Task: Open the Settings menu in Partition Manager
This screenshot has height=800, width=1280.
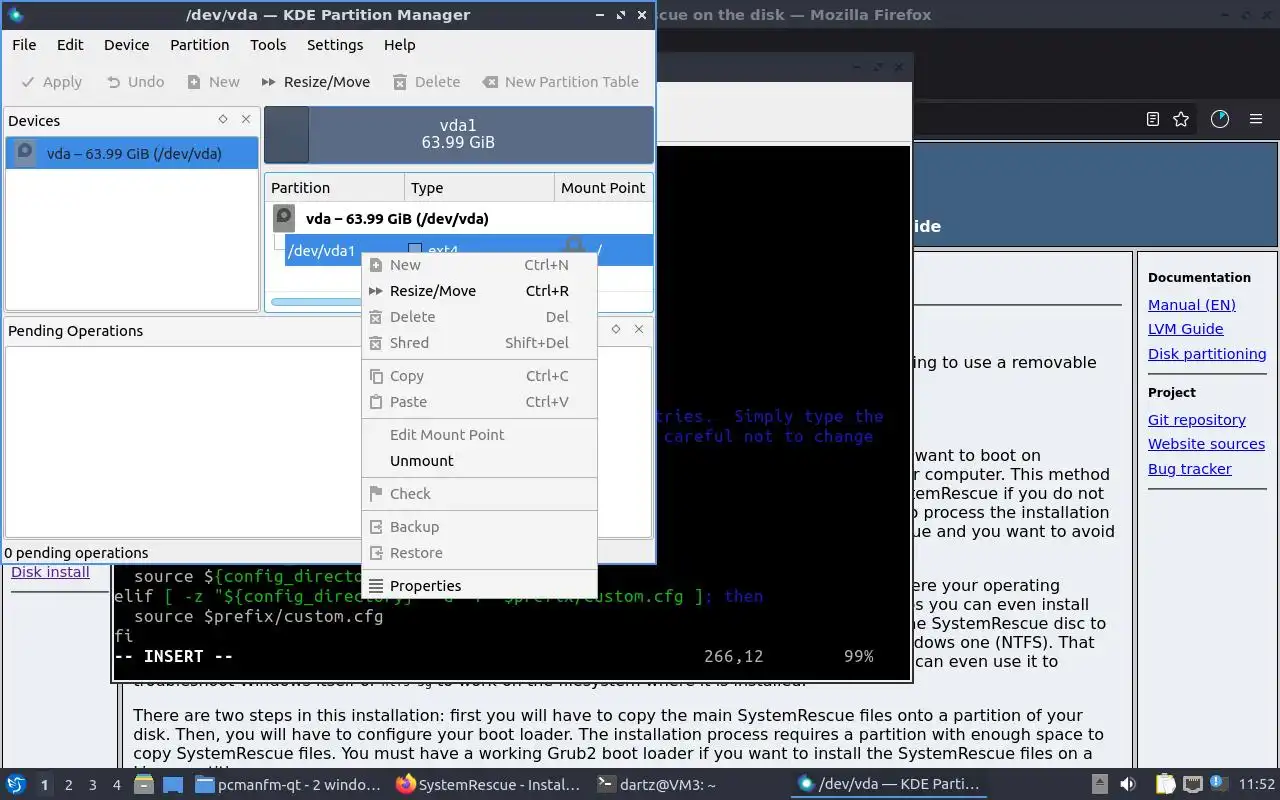Action: (335, 45)
